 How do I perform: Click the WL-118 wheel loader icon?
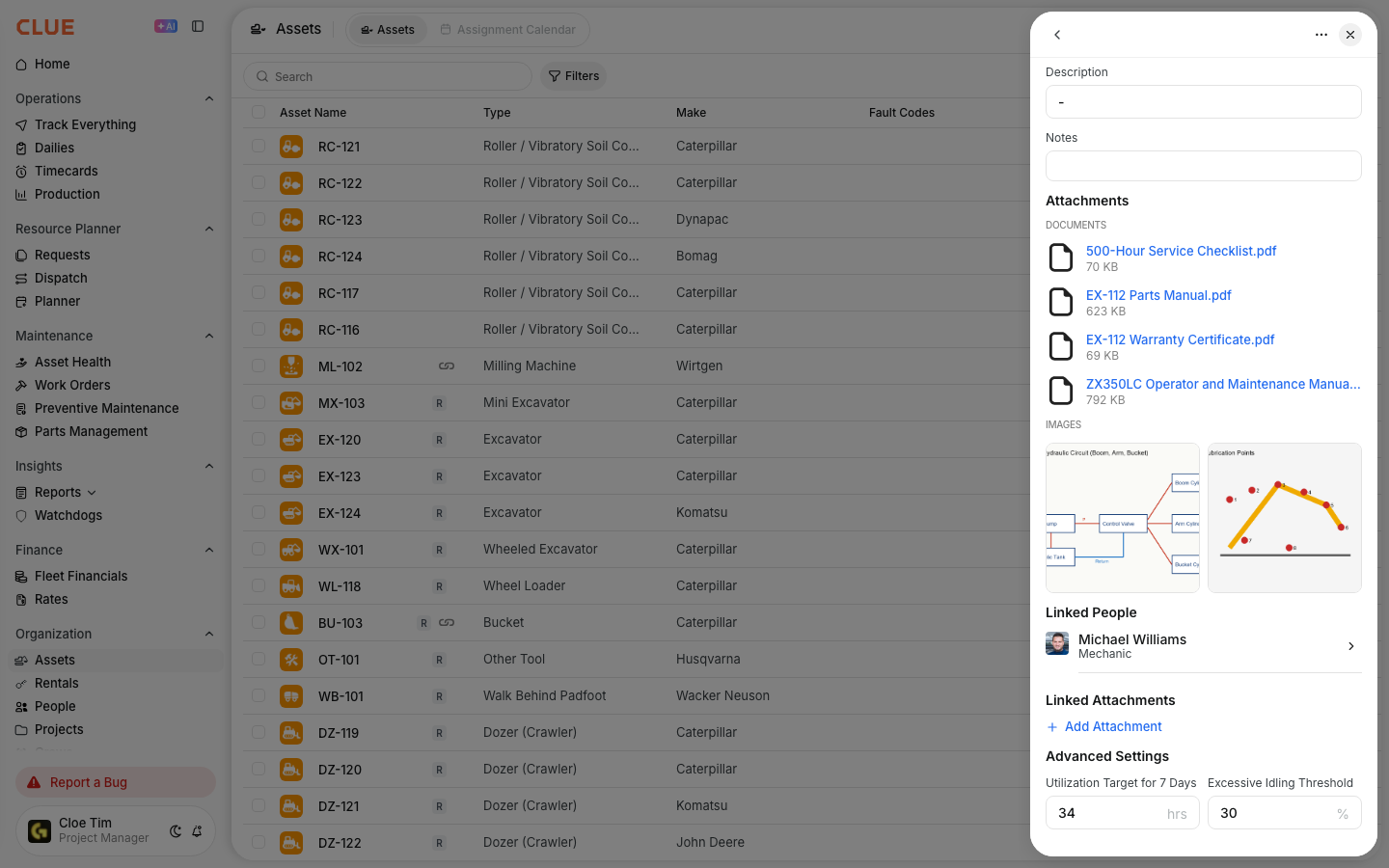click(291, 586)
